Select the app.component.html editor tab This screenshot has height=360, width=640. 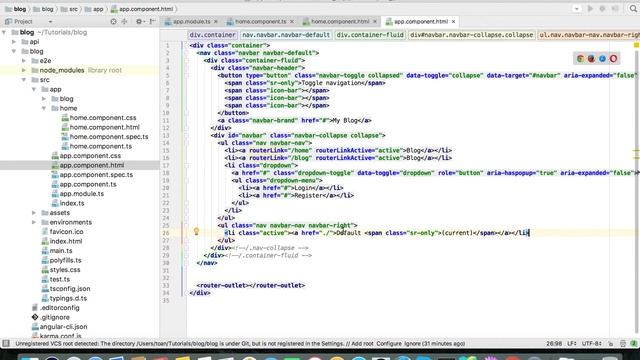point(420,22)
